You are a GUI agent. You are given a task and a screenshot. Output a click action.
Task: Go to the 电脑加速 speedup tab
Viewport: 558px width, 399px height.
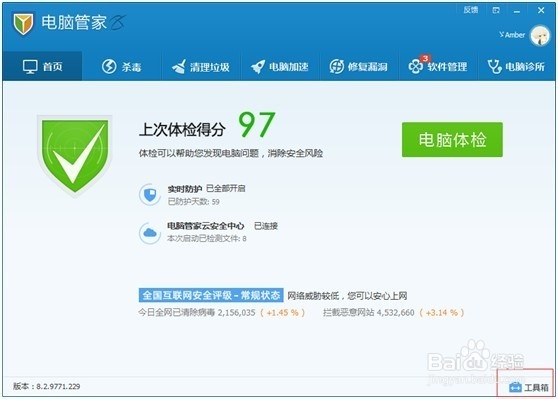tap(280, 67)
